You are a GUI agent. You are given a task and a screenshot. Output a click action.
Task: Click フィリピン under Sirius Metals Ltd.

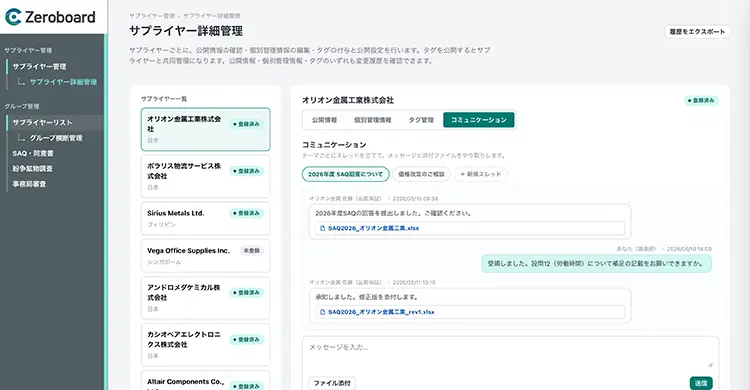click(161, 224)
